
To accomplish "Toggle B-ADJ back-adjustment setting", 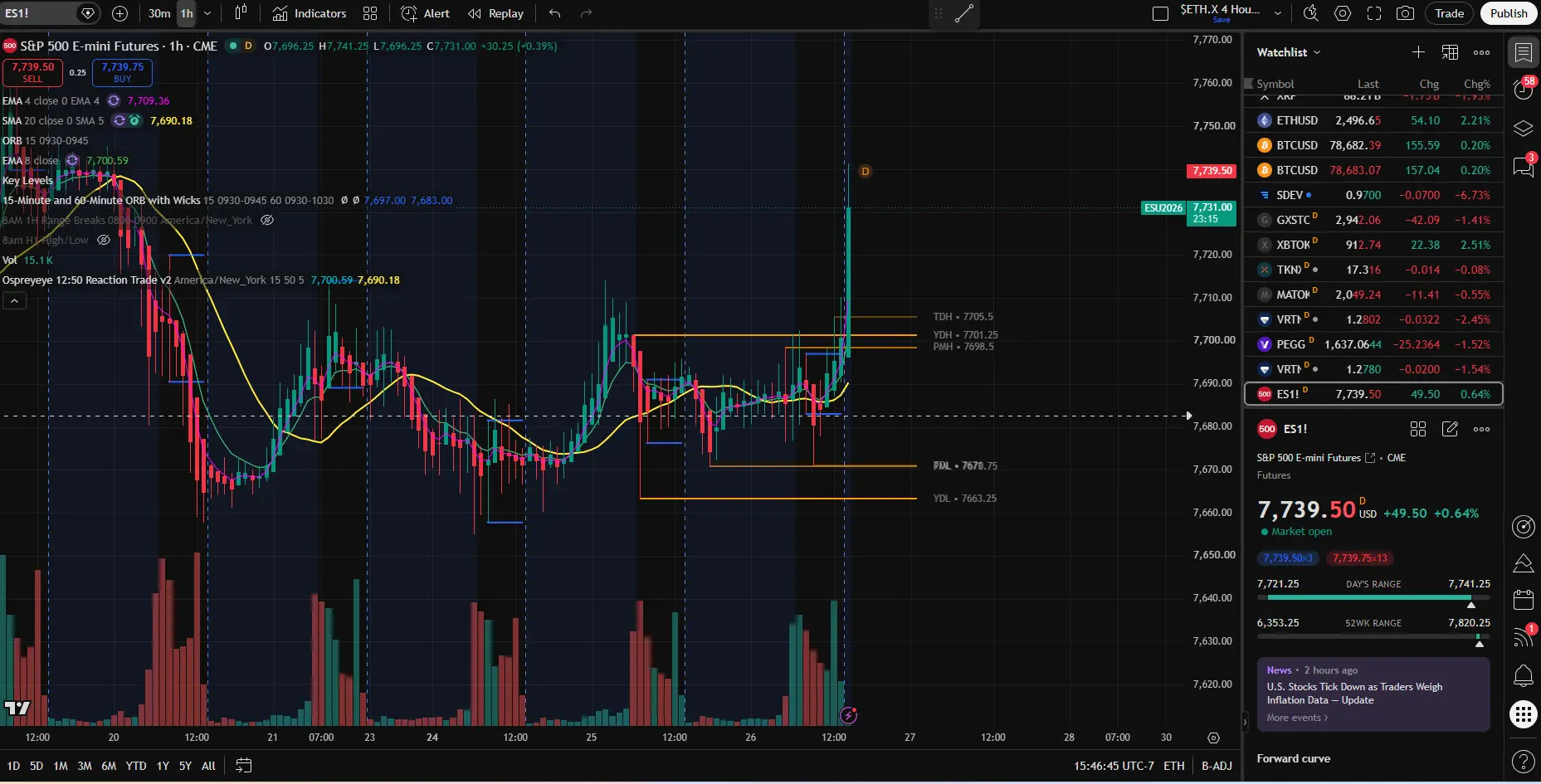I will pyautogui.click(x=1217, y=766).
